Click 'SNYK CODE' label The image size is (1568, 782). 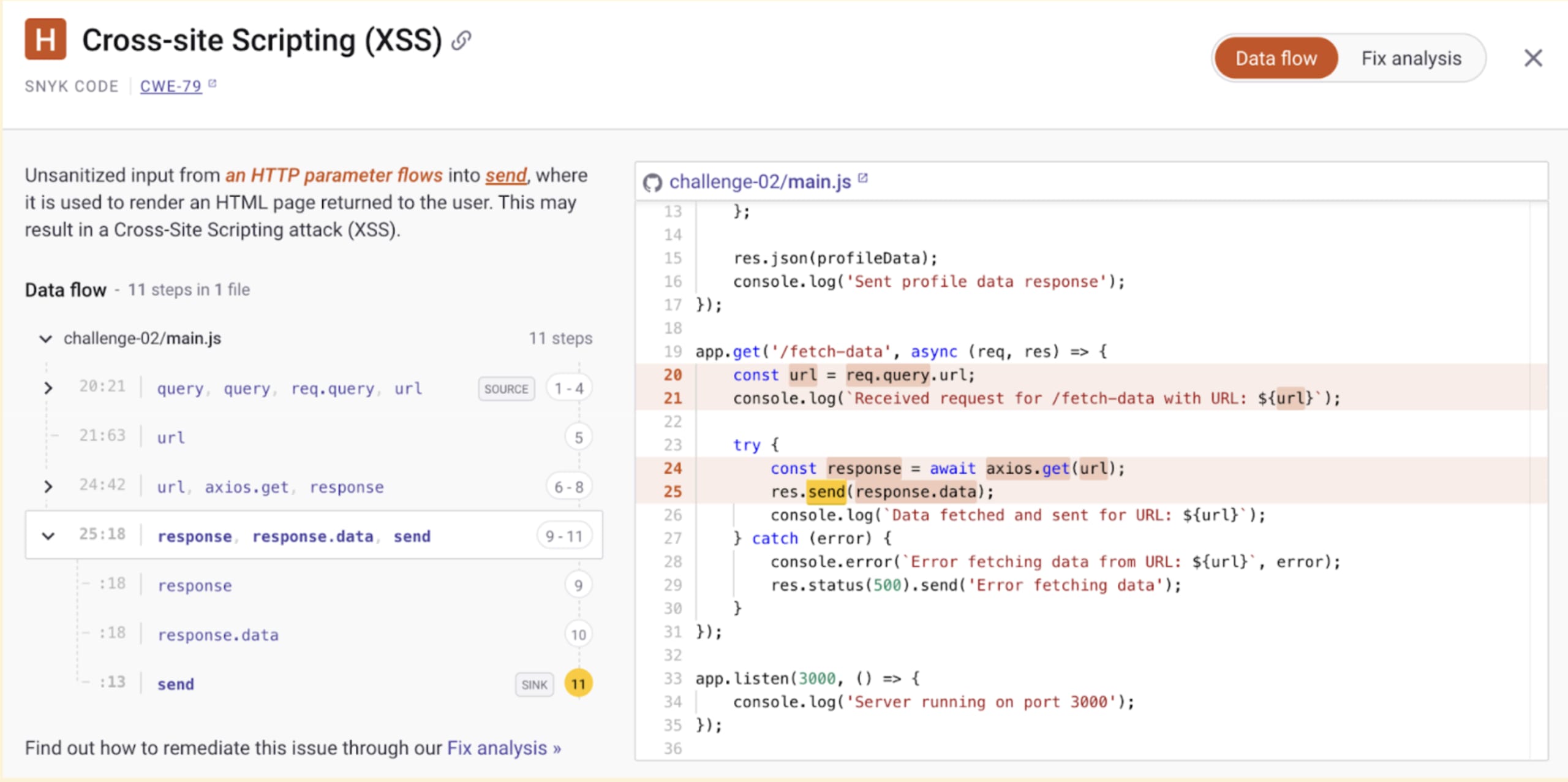pyautogui.click(x=71, y=86)
